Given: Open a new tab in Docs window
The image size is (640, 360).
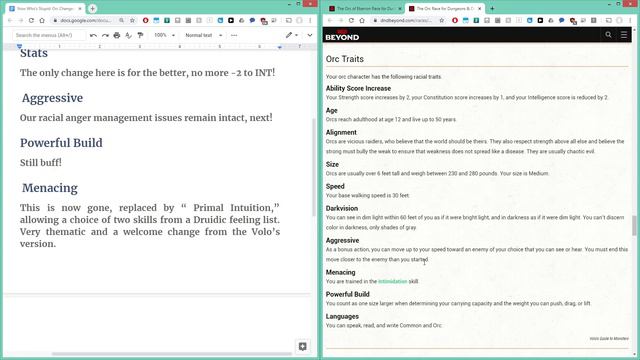Looking at the screenshot, I should pyautogui.click(x=93, y=8).
